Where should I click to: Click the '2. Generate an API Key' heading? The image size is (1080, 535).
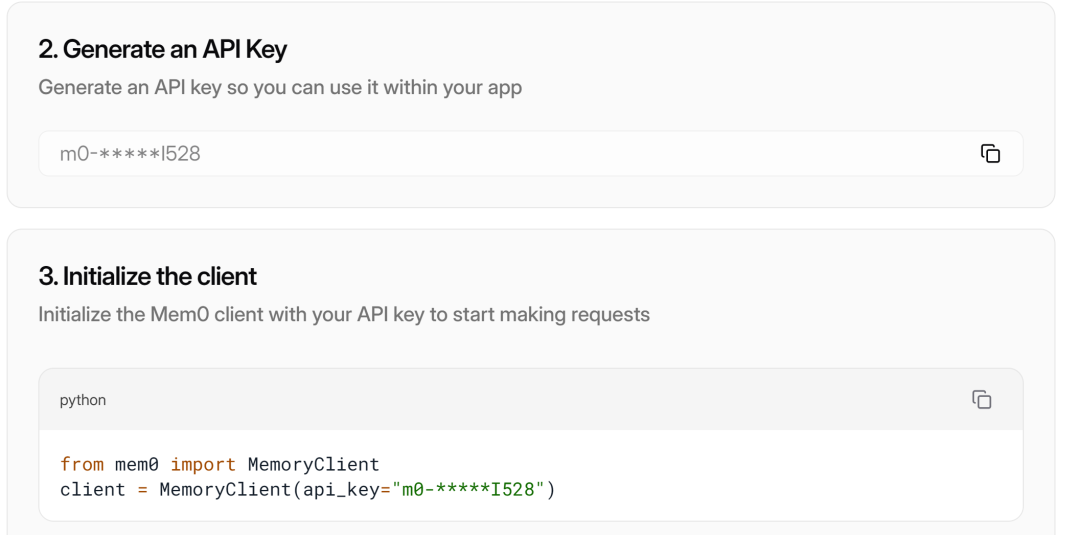pos(163,50)
